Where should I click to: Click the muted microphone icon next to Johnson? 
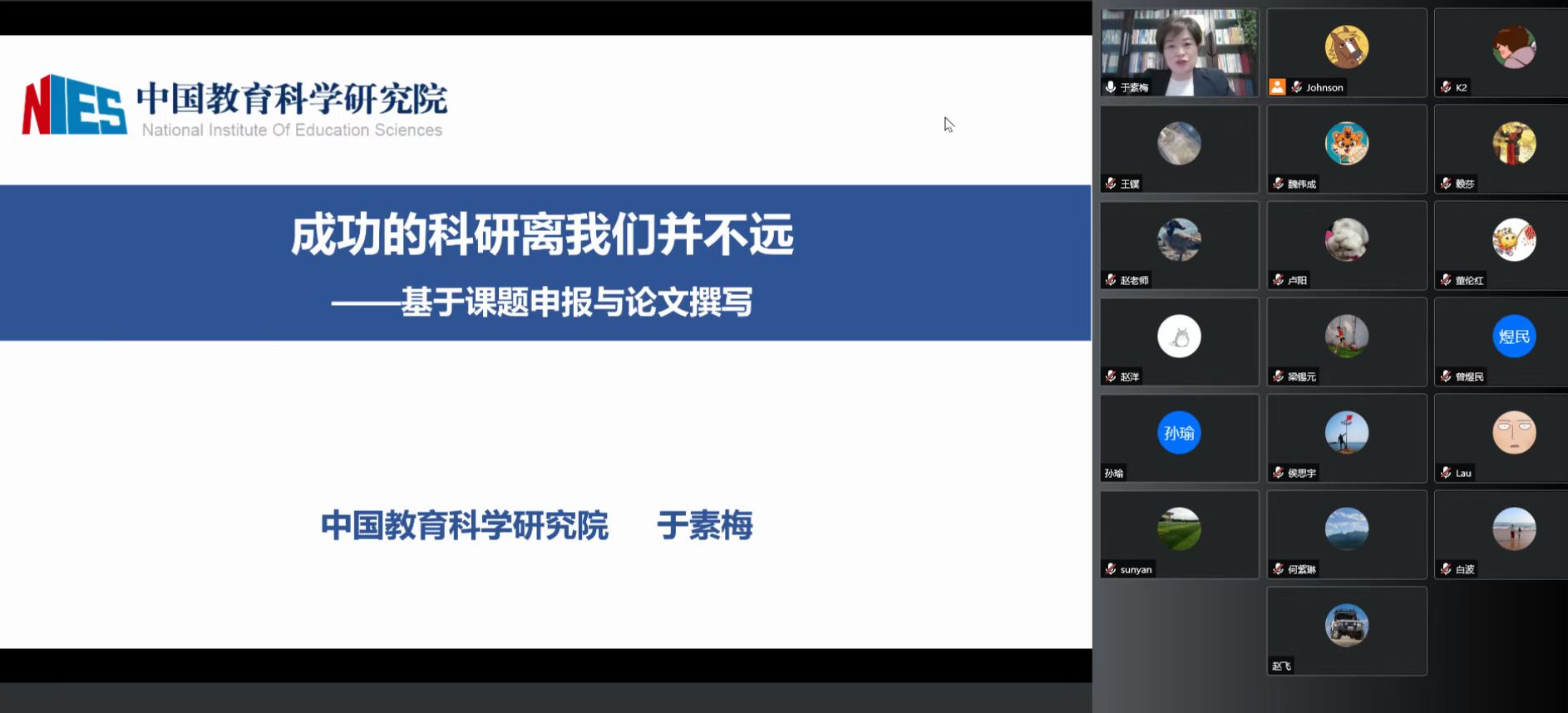[x=1296, y=87]
